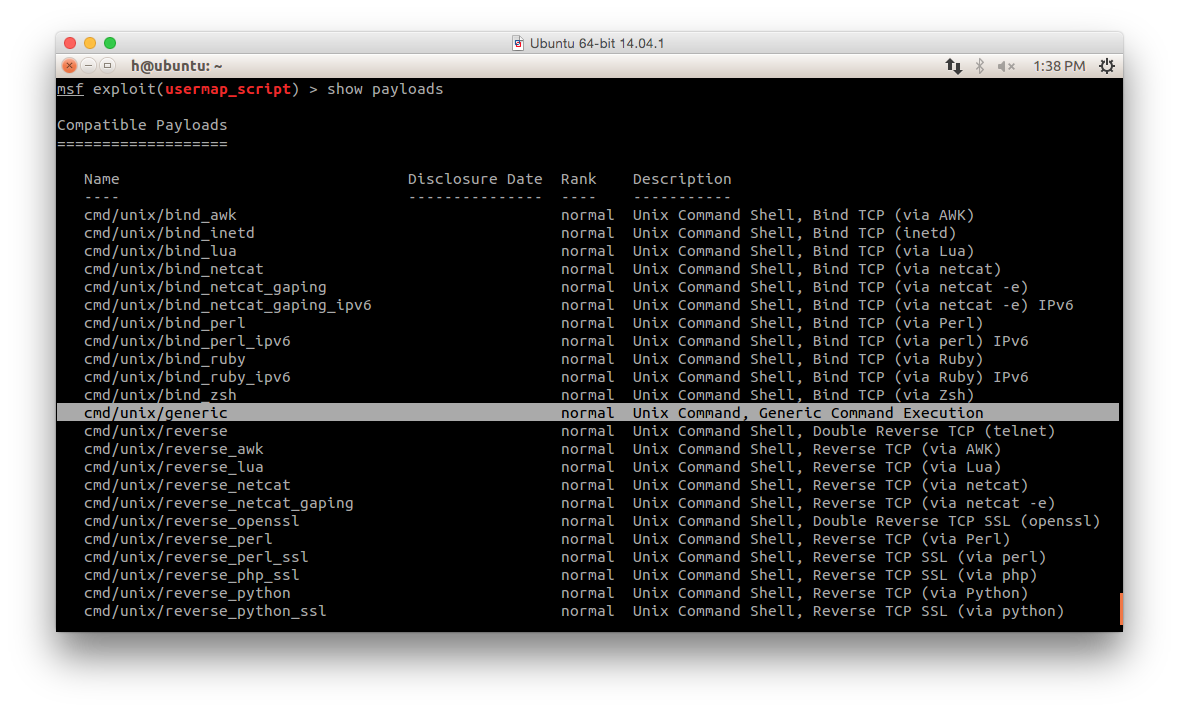Image resolution: width=1179 pixels, height=712 pixels.
Task: Click the 'Disclosure Date' column header
Action: click(475, 179)
